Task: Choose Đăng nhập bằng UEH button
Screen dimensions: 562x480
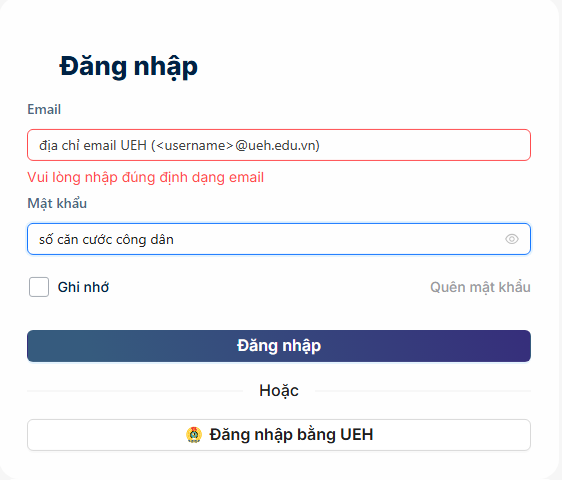Action: [279, 435]
